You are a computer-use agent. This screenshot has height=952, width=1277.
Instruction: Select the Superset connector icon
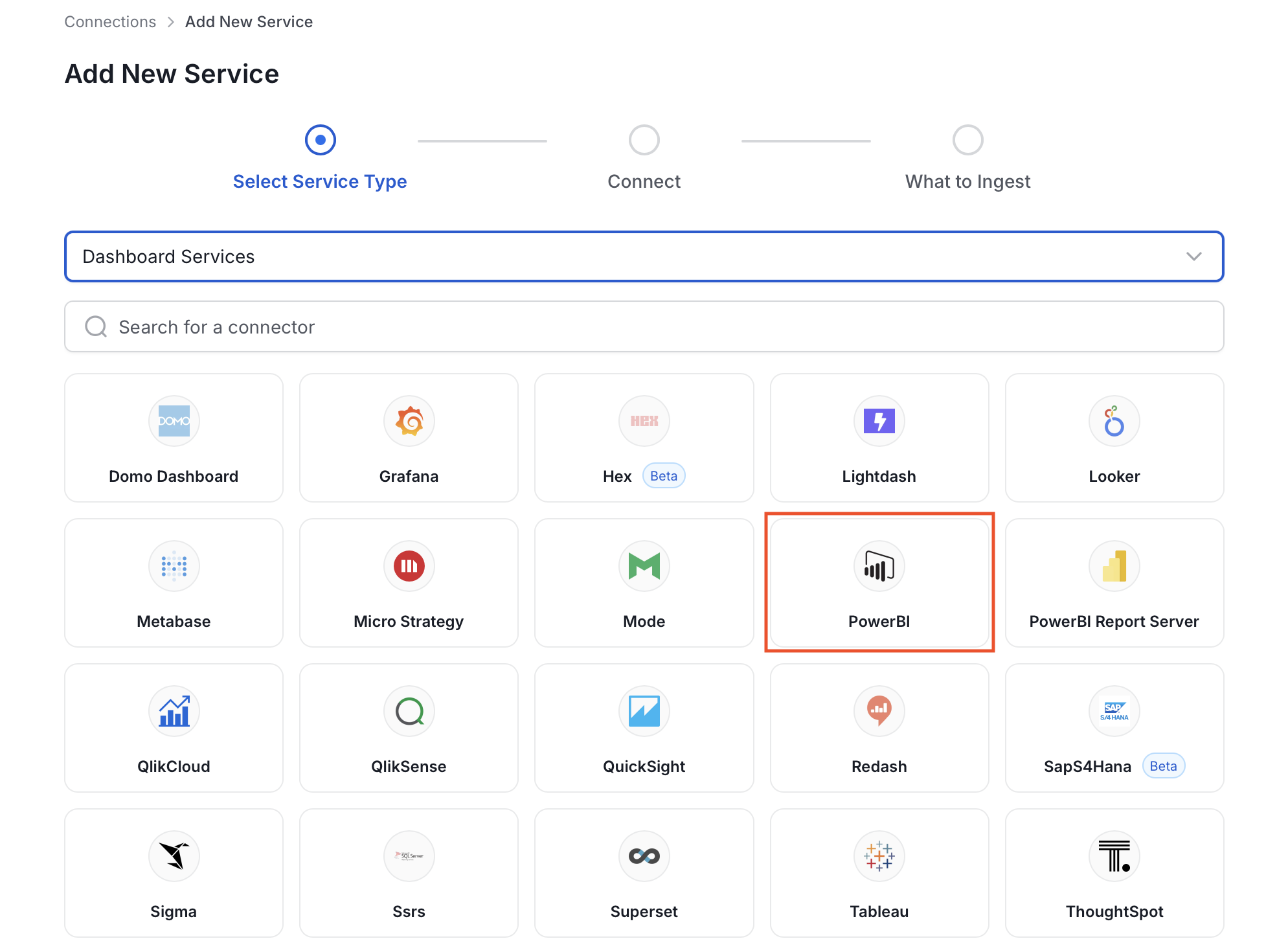tap(644, 856)
